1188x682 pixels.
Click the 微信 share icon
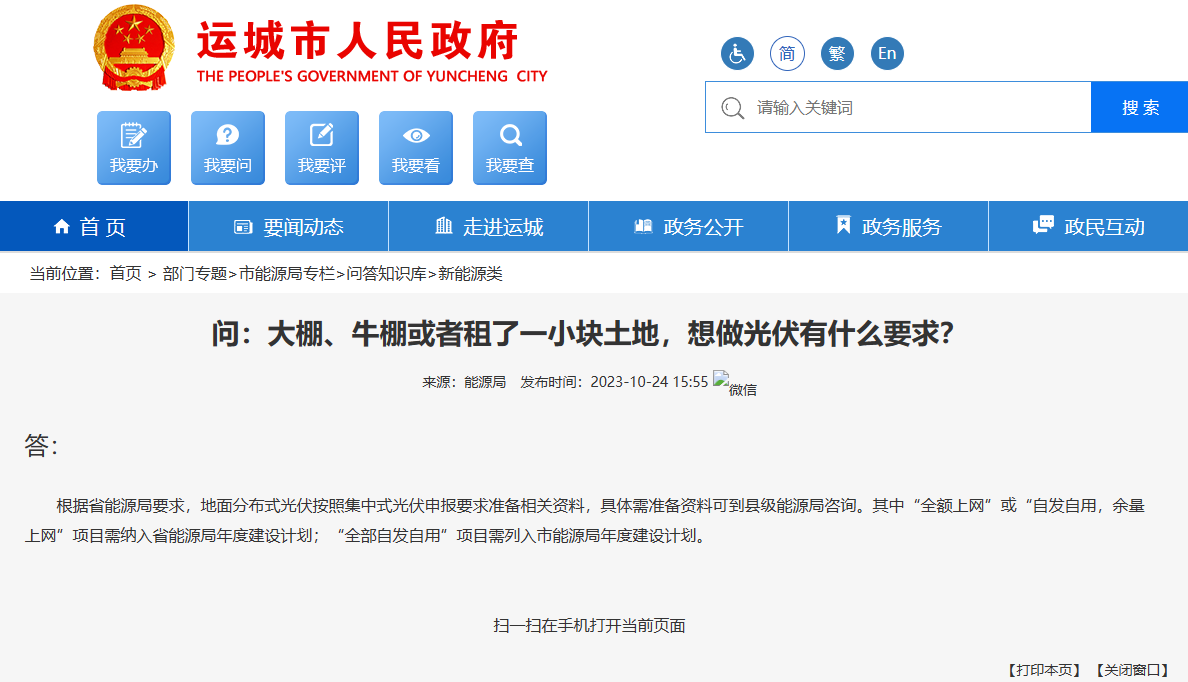(734, 383)
